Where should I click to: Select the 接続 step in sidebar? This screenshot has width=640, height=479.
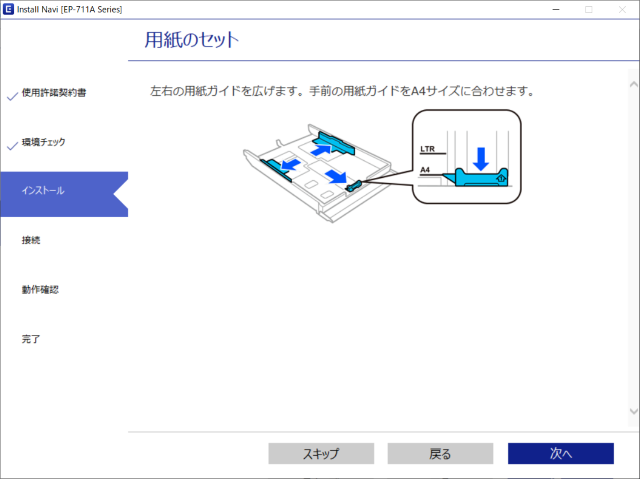[31, 240]
